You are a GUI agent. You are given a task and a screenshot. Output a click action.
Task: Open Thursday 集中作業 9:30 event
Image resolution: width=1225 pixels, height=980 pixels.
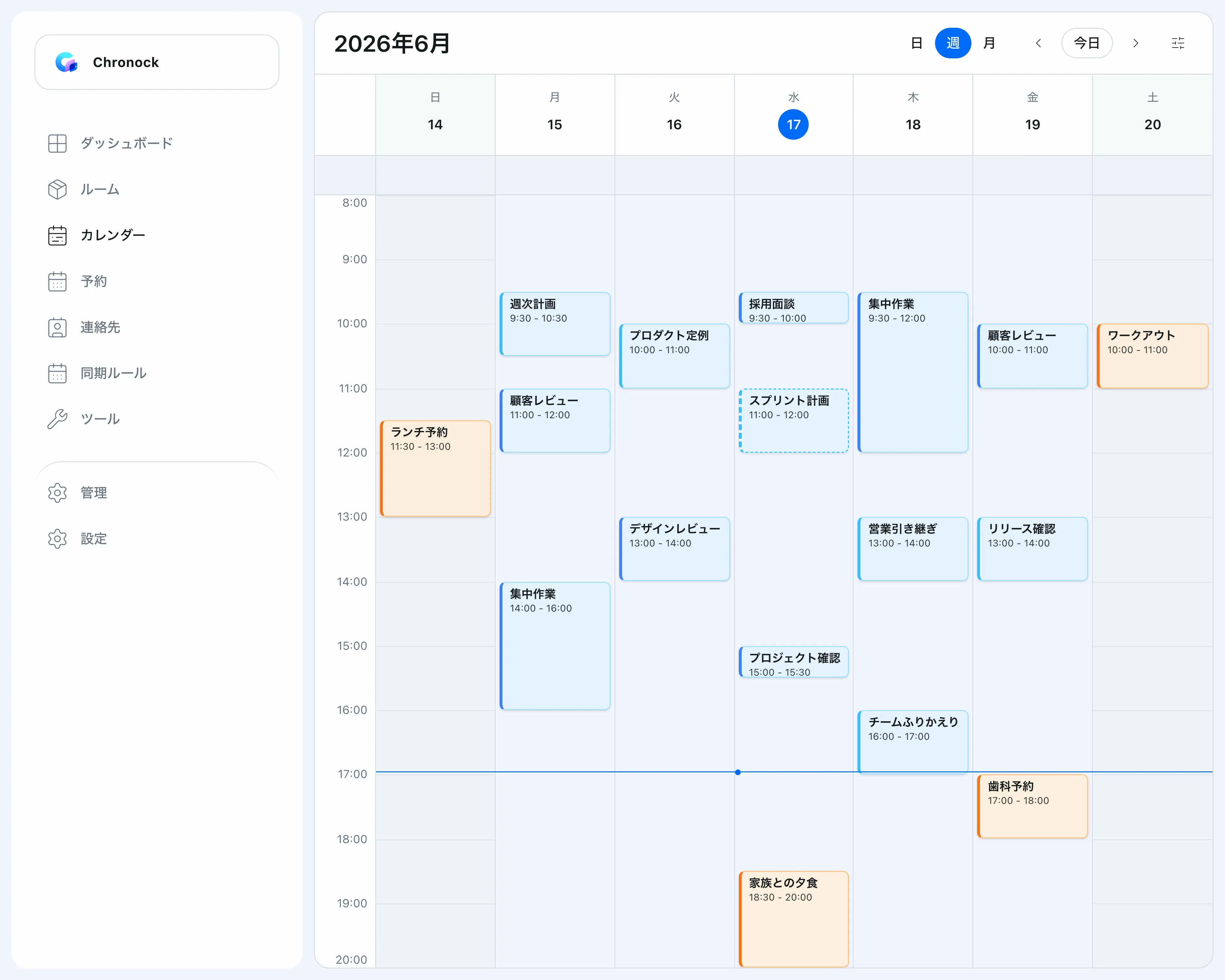[913, 372]
